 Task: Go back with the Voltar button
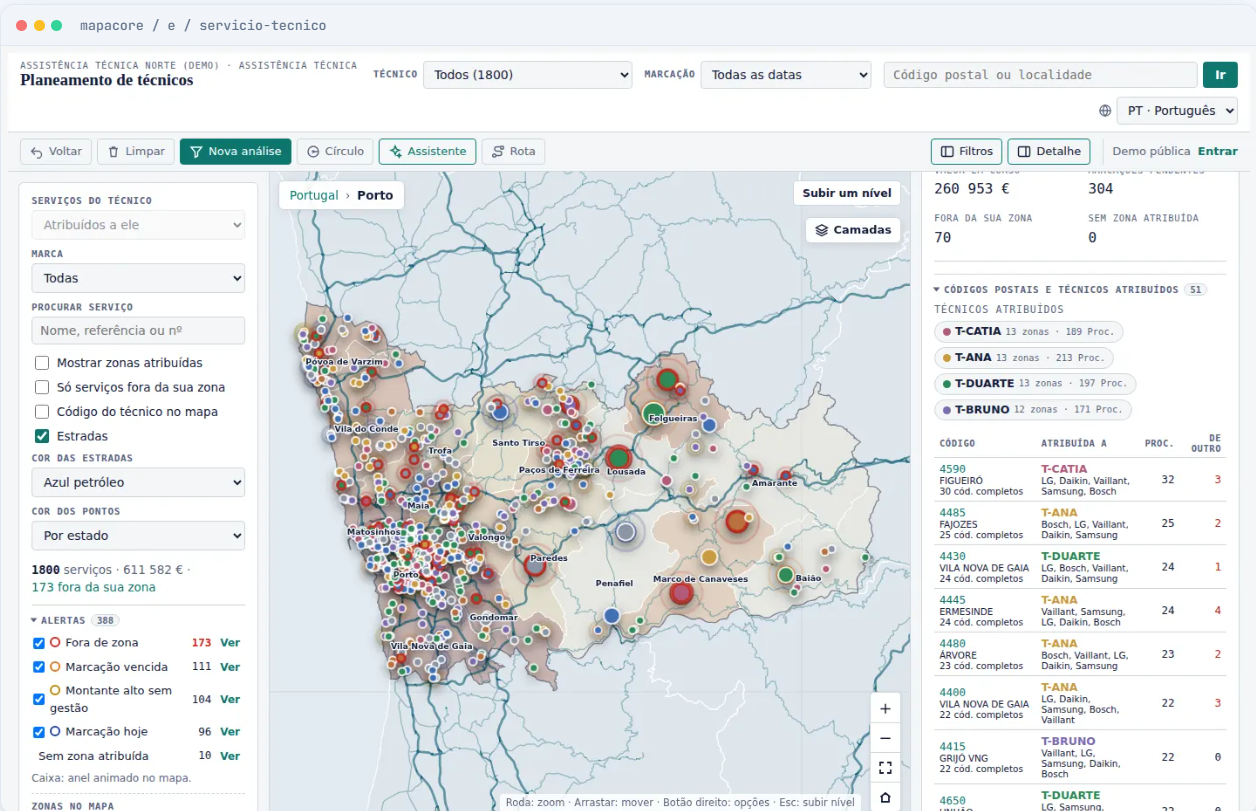[56, 151]
